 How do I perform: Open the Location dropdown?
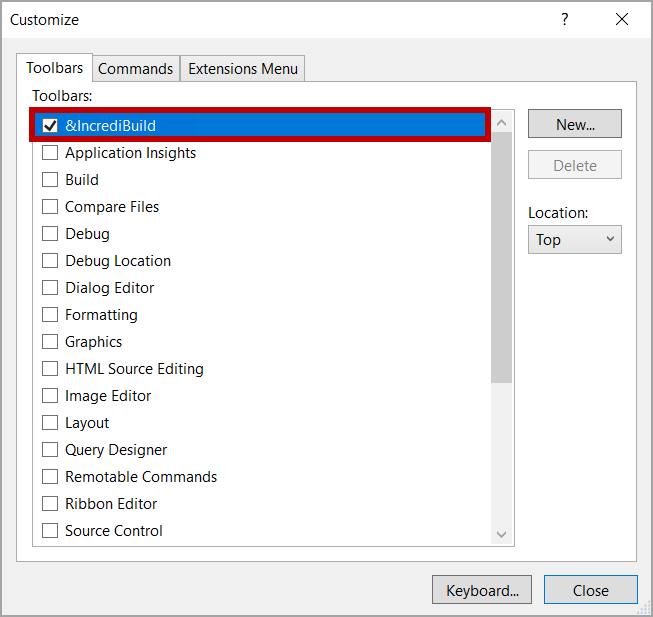pos(574,240)
